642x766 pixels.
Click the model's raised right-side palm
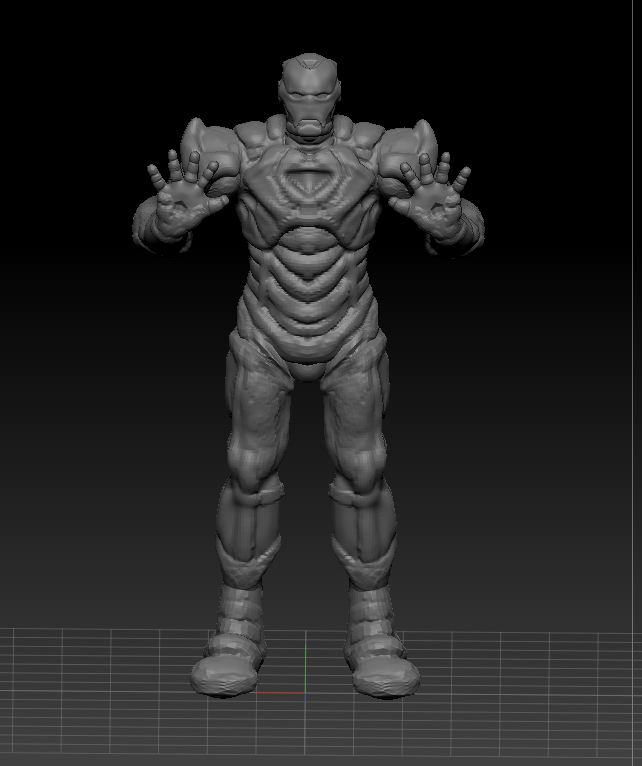click(436, 207)
